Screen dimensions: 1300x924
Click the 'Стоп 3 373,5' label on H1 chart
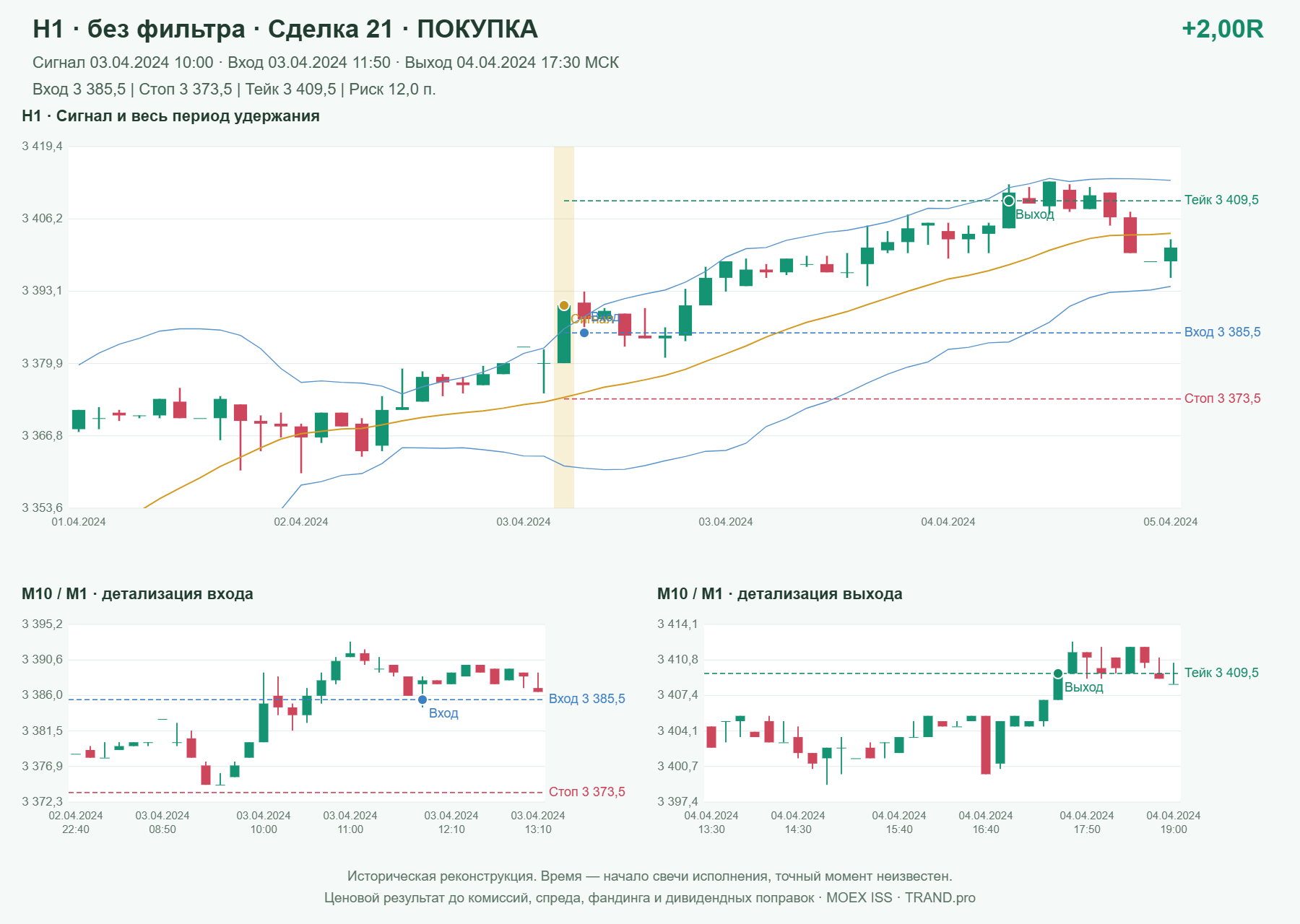tap(1222, 398)
